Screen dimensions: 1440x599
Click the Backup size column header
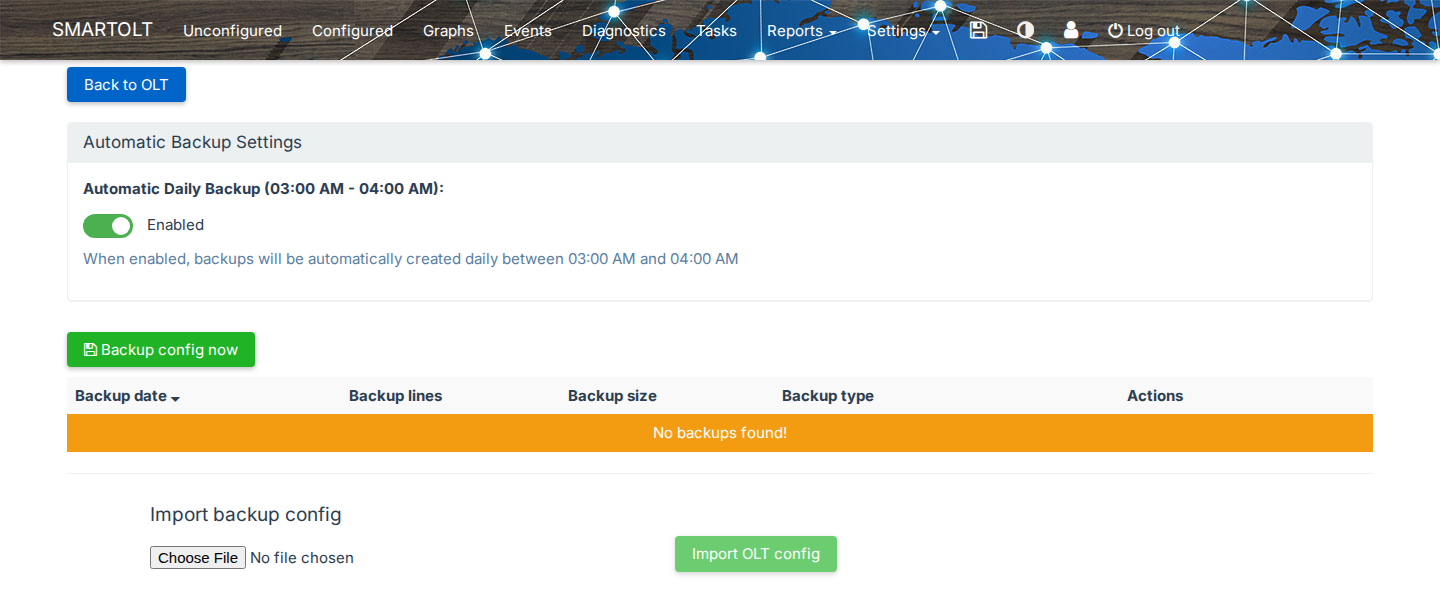pyautogui.click(x=612, y=396)
